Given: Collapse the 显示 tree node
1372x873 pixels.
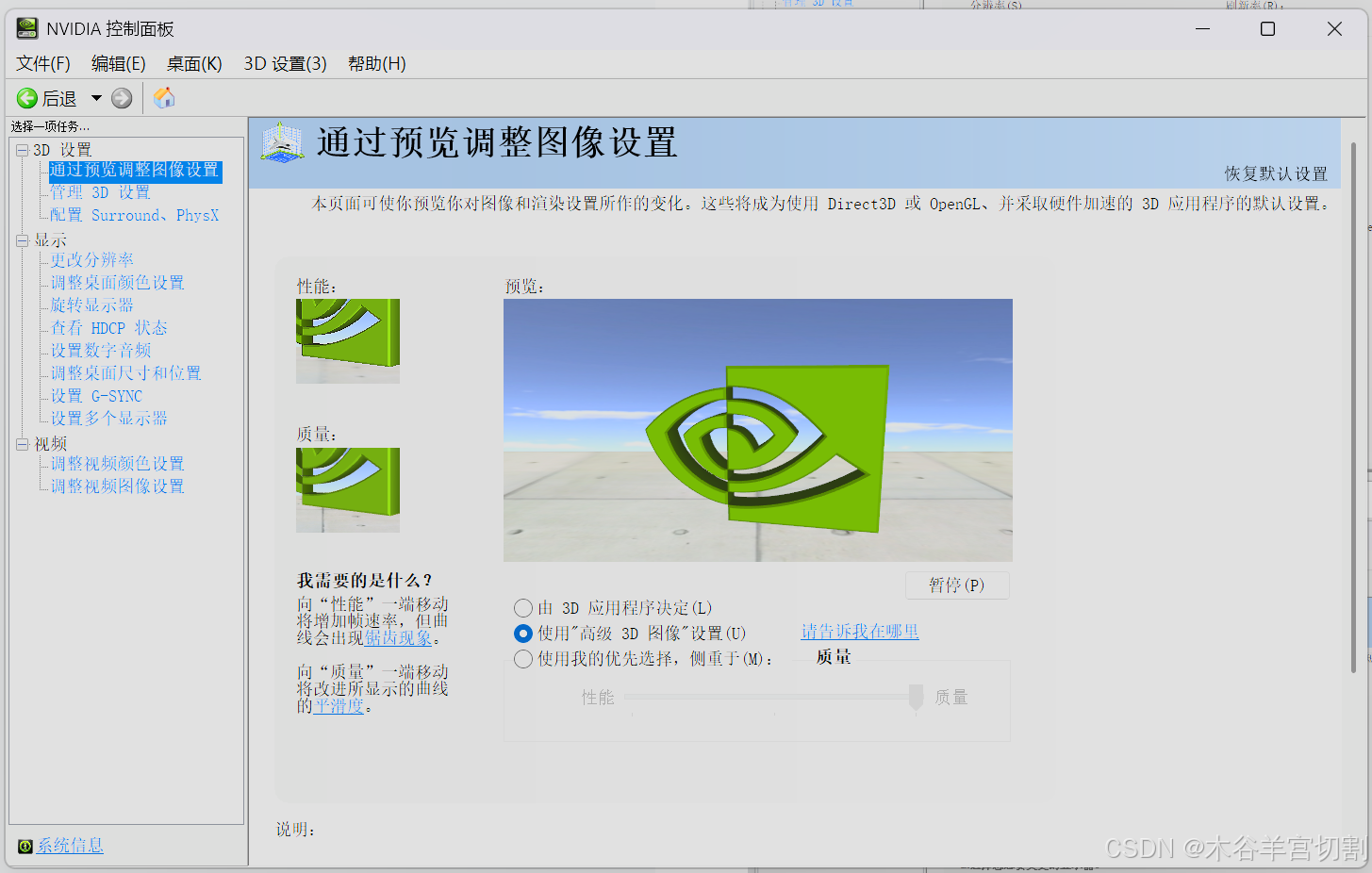Looking at the screenshot, I should coord(22,240).
